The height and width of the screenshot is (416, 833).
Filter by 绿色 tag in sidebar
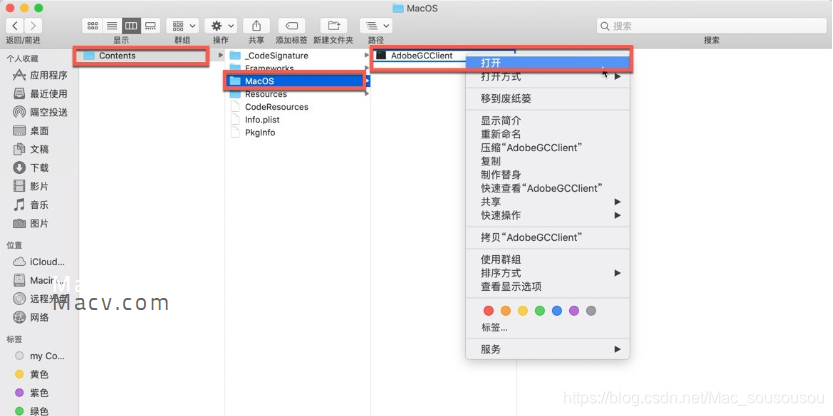pos(31,411)
